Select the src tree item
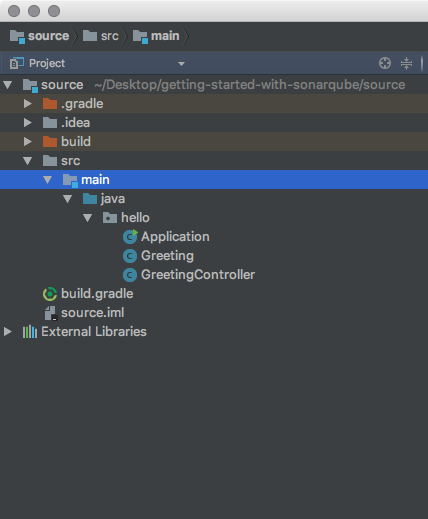This screenshot has width=428, height=519. click(214, 161)
